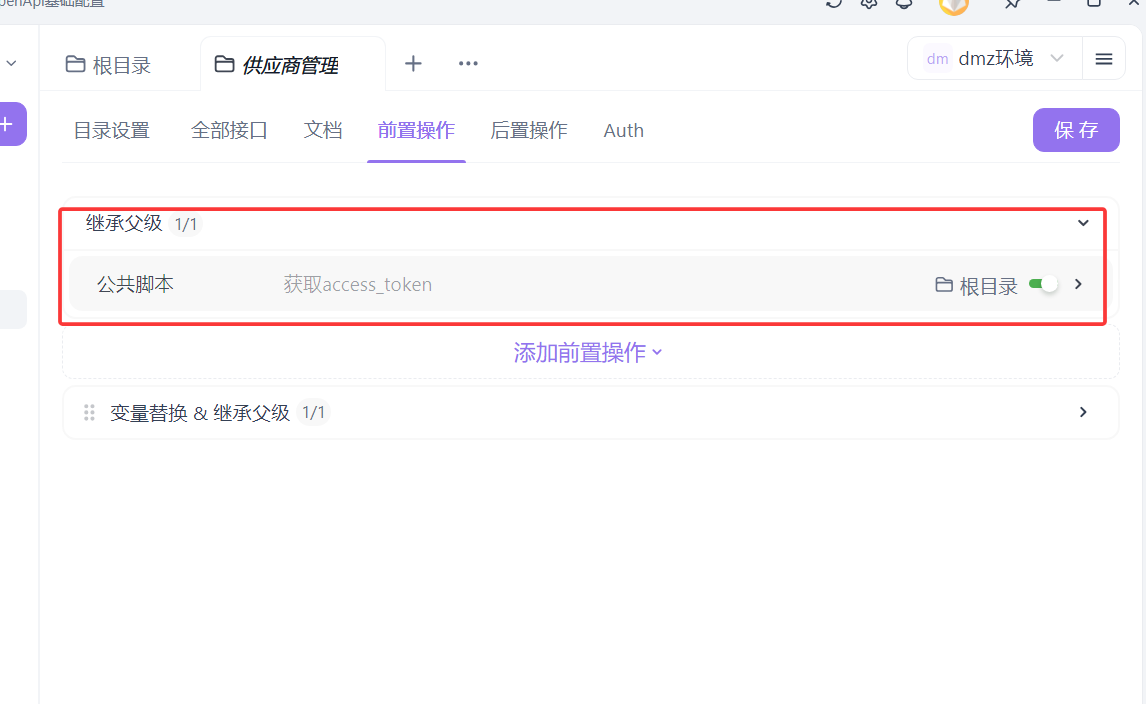Add a new tab with the plus icon

[x=413, y=63]
